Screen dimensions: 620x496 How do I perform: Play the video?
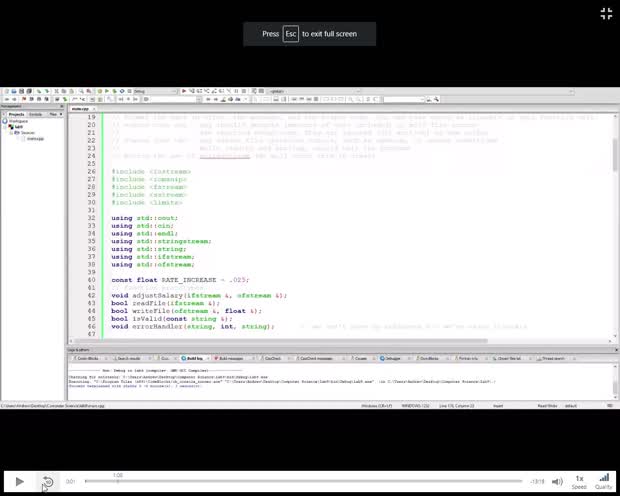click(x=19, y=481)
